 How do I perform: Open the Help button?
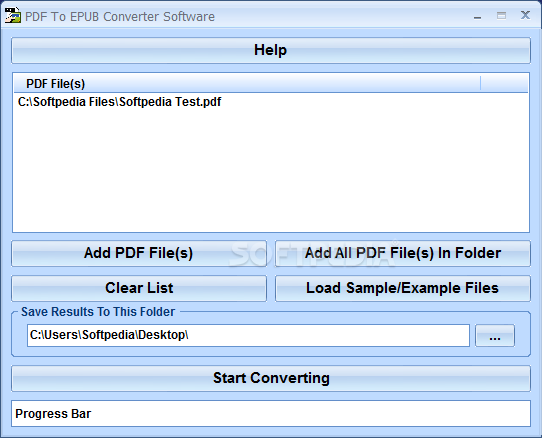pos(271,50)
